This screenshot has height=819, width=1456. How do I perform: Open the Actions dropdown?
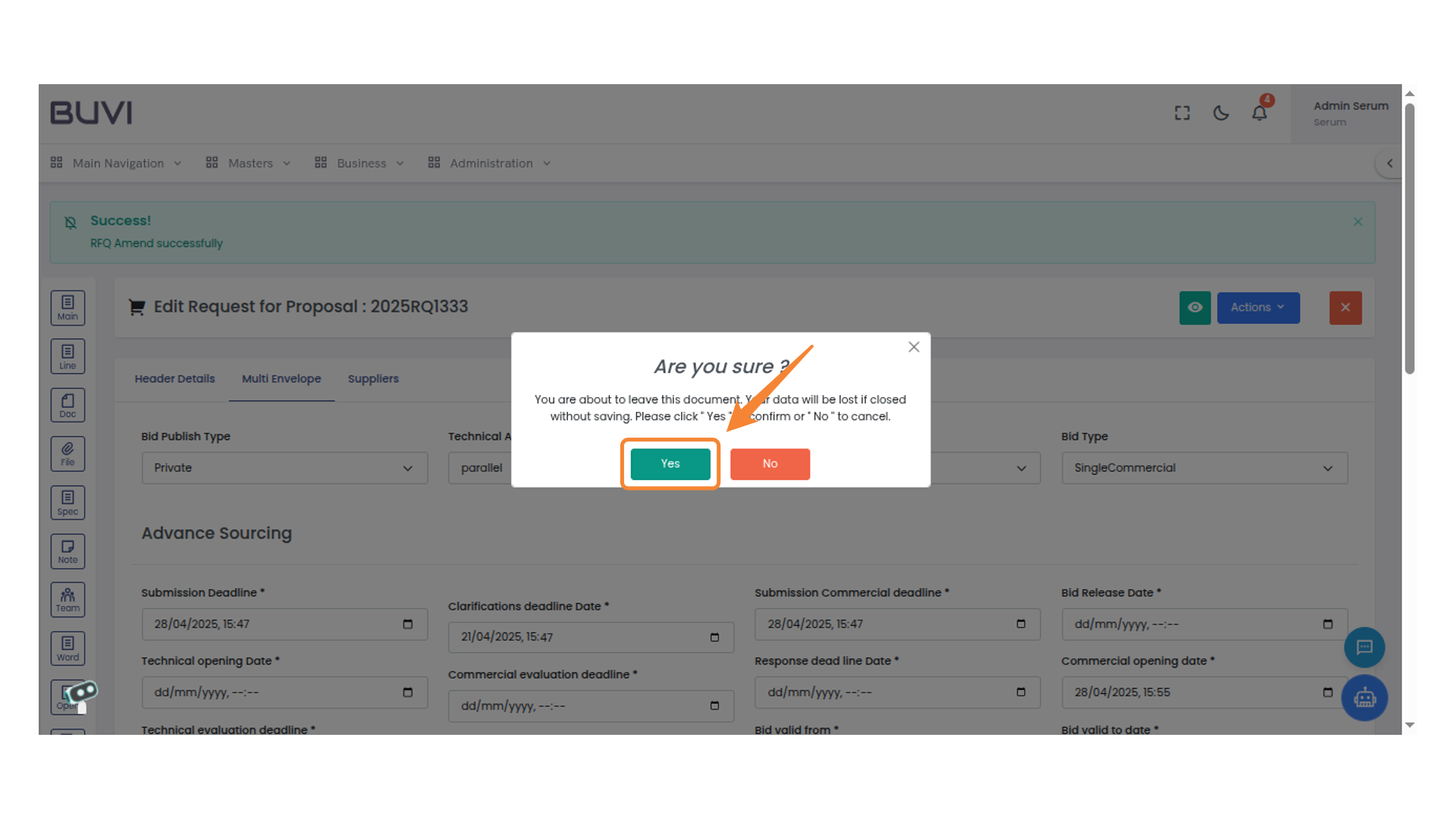tap(1258, 308)
